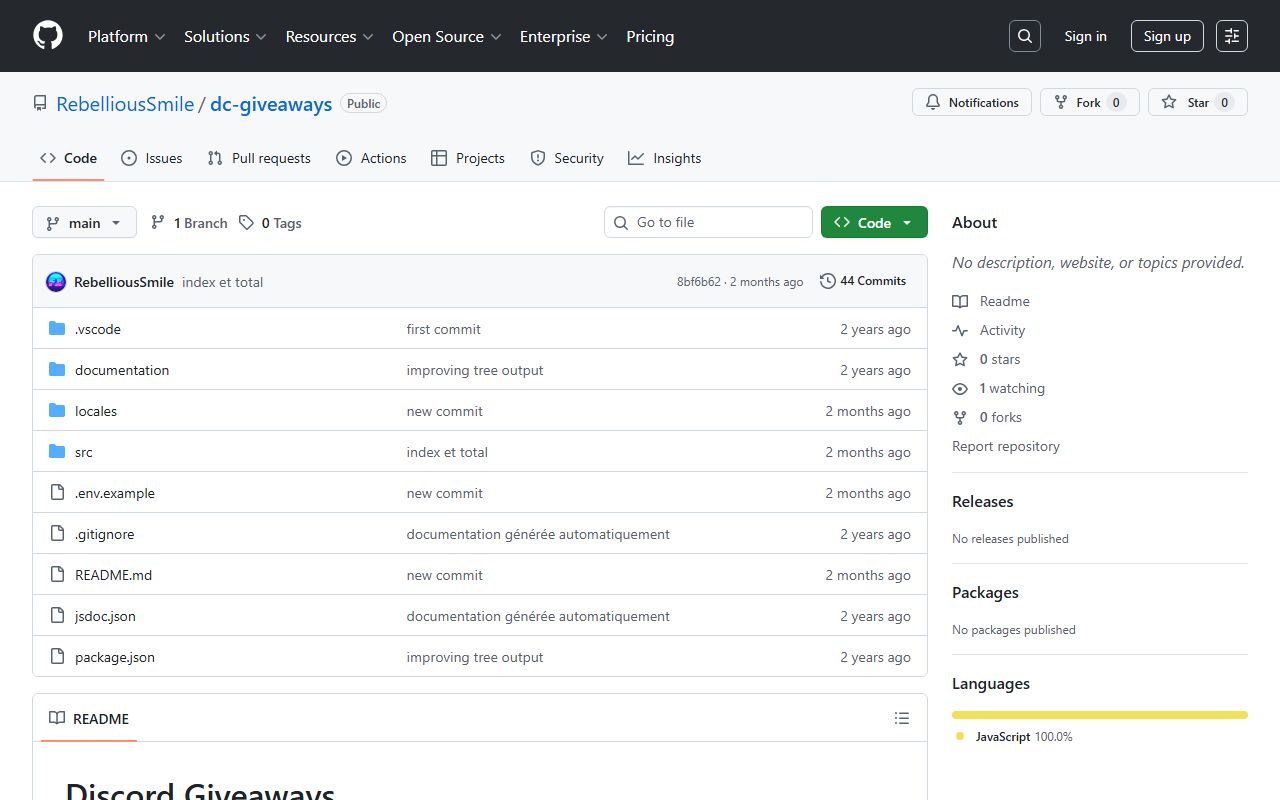Expand the main branch dropdown

pos(84,223)
